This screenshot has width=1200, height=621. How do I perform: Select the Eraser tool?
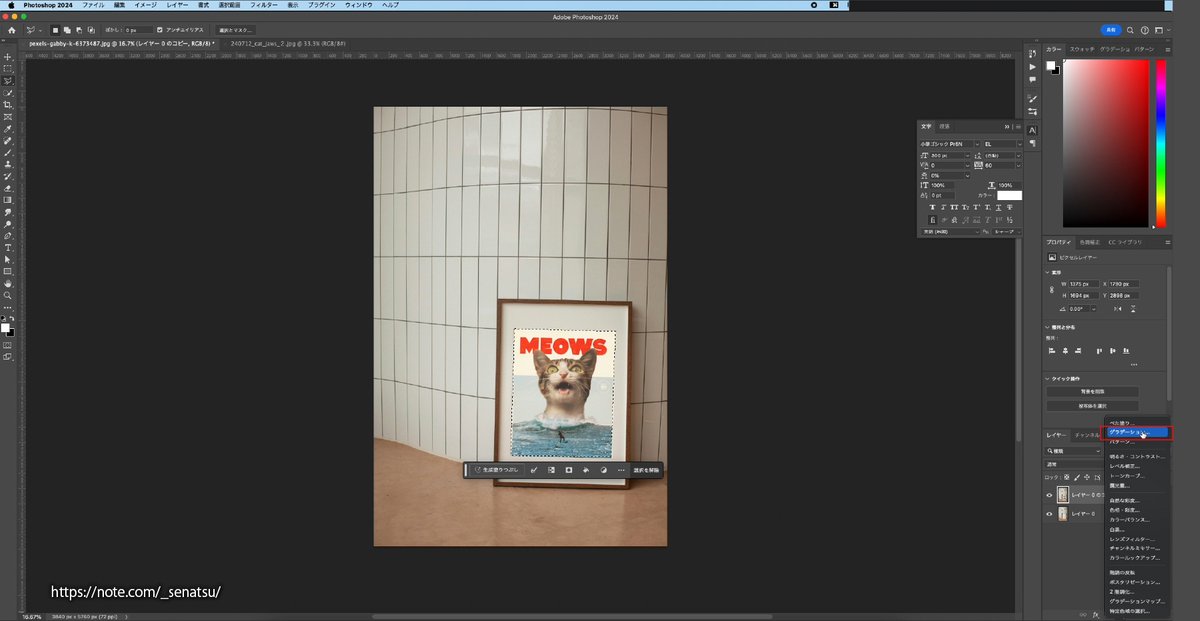[8, 188]
